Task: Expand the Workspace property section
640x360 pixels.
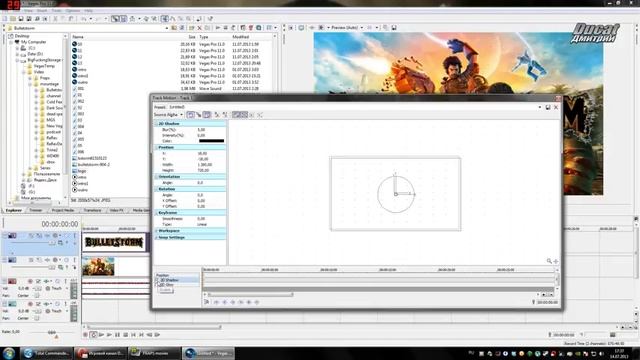Action: click(x=156, y=231)
